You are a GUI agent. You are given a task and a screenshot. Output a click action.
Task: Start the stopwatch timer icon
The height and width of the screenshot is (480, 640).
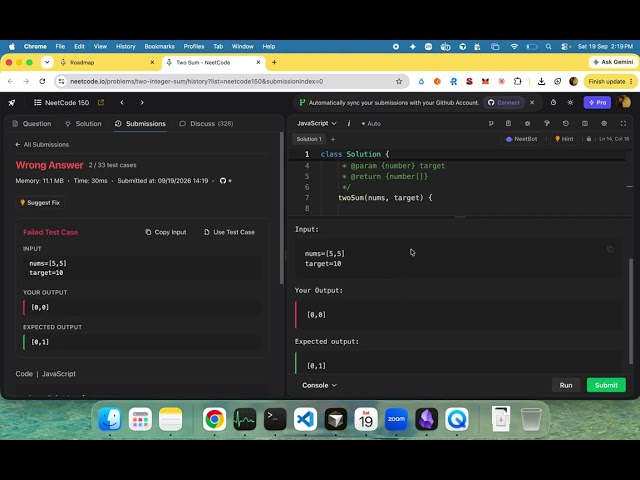coord(553,102)
